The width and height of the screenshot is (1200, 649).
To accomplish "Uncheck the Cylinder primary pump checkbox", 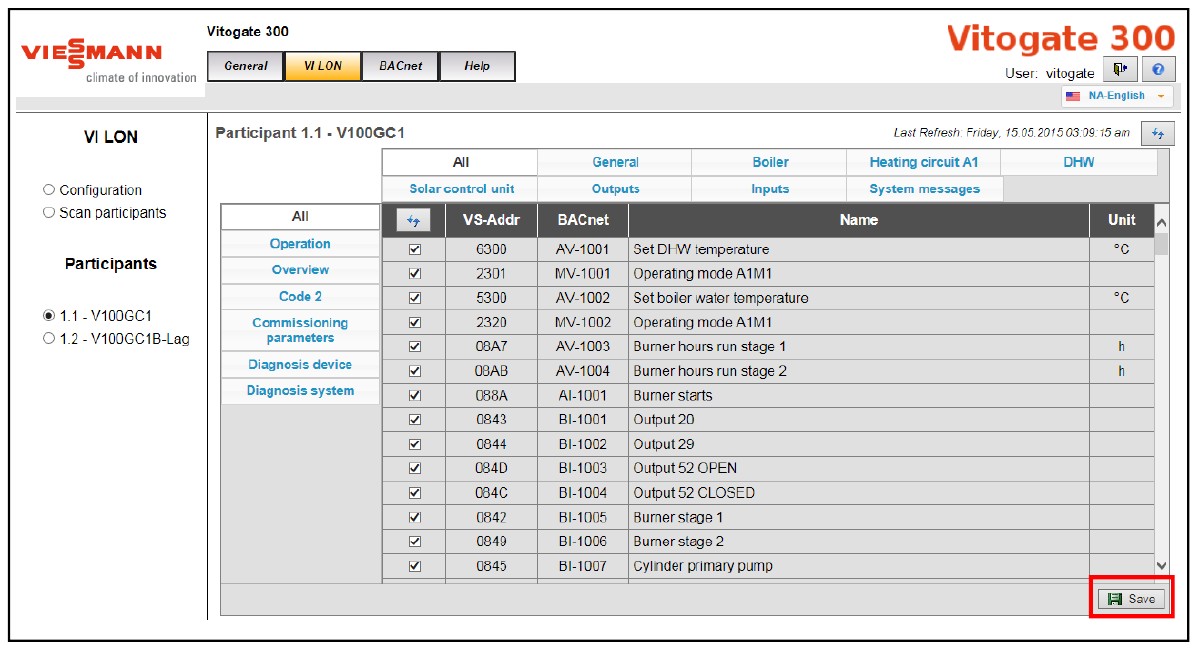I will pos(415,566).
